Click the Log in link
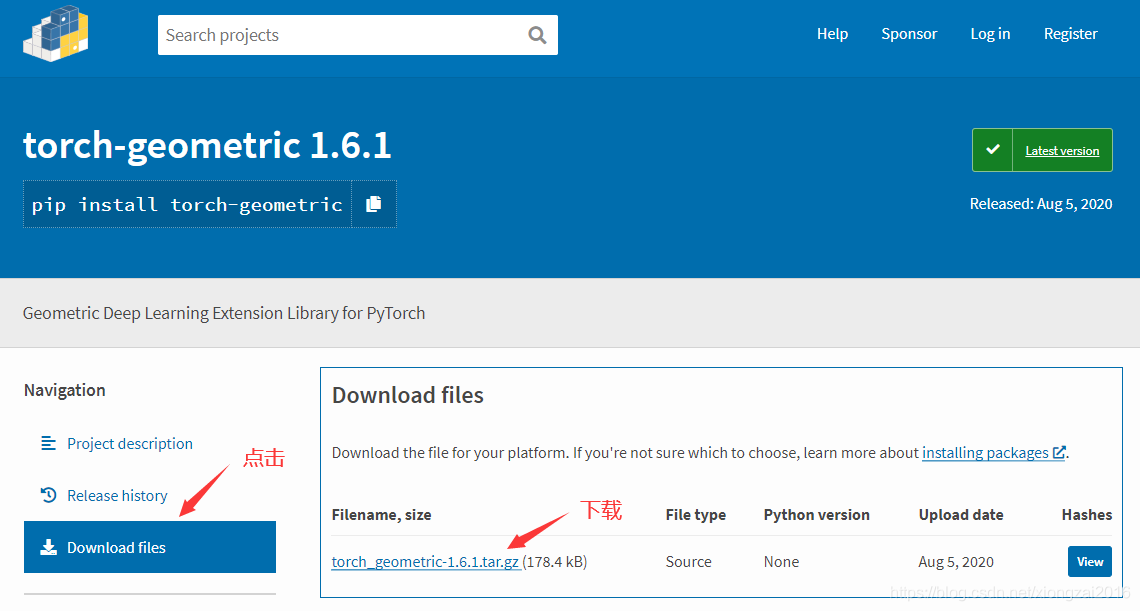1140x611 pixels. [x=990, y=33]
